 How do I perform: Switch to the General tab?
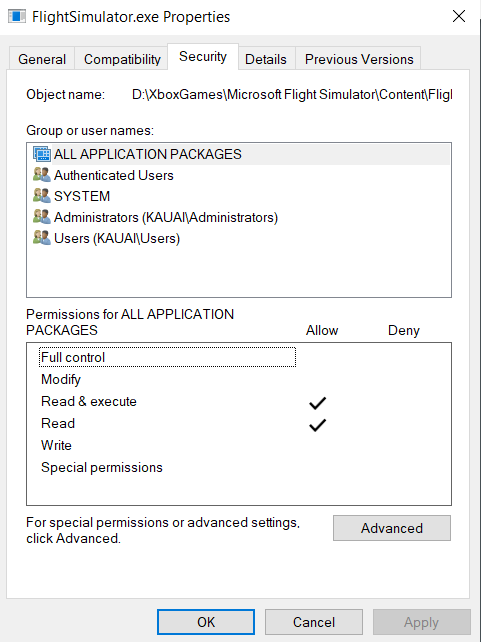pyautogui.click(x=42, y=59)
